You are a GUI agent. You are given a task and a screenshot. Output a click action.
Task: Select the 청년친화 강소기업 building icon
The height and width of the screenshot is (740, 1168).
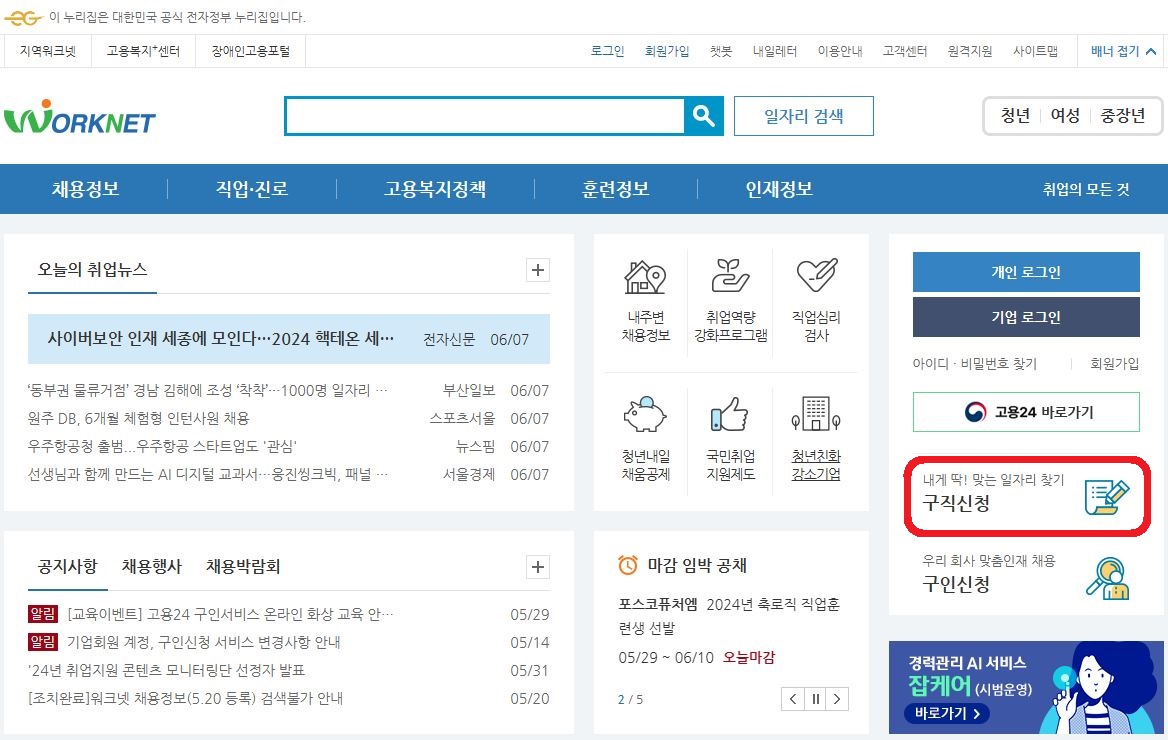click(x=817, y=425)
